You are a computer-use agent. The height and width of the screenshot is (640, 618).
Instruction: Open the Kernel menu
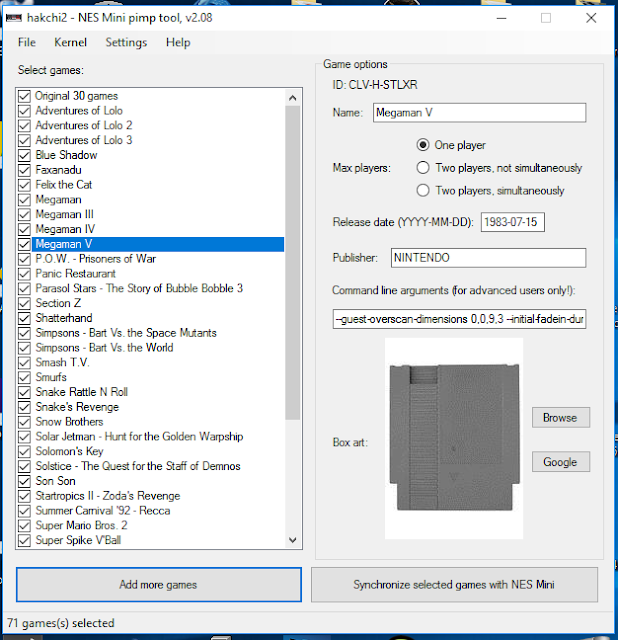click(70, 43)
